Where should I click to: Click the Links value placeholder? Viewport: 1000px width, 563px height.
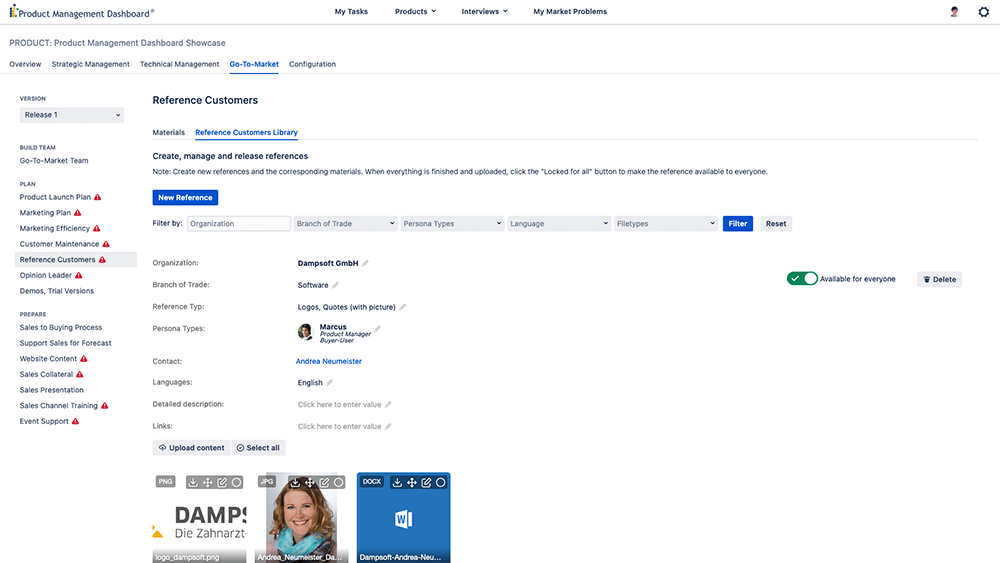pyautogui.click(x=339, y=426)
